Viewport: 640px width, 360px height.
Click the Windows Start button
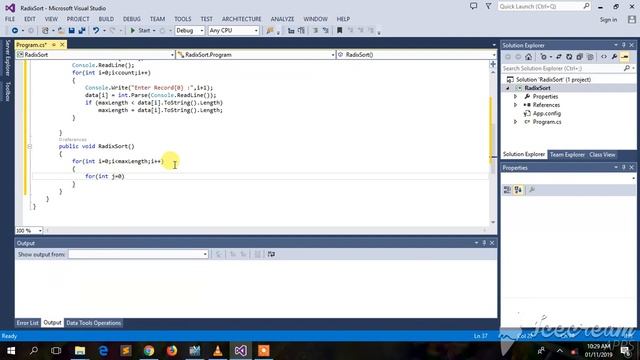[x=11, y=351]
